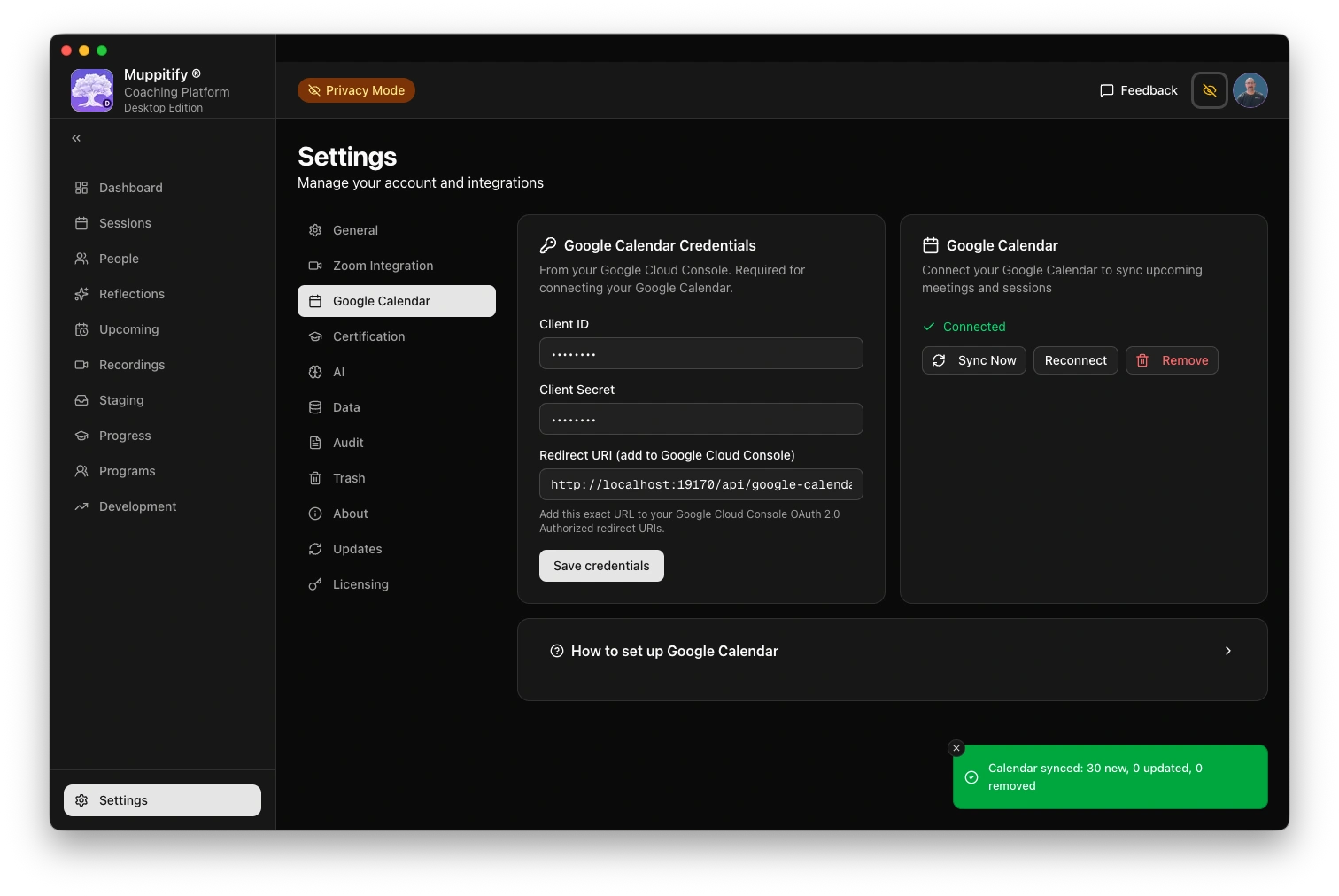Open the Zoom Integration settings tab

pyautogui.click(x=383, y=266)
